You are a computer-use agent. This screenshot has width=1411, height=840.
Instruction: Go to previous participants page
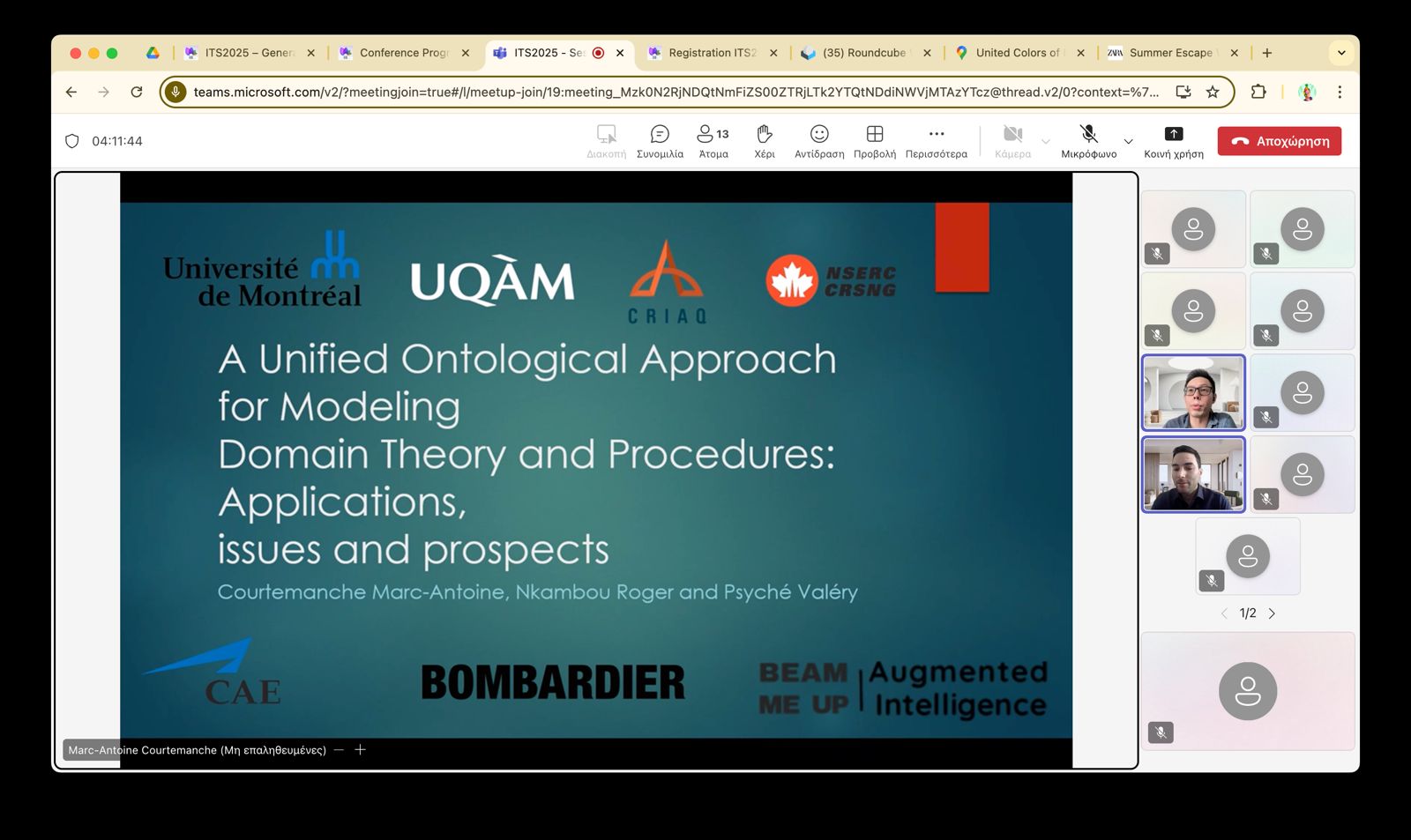pyautogui.click(x=1224, y=613)
